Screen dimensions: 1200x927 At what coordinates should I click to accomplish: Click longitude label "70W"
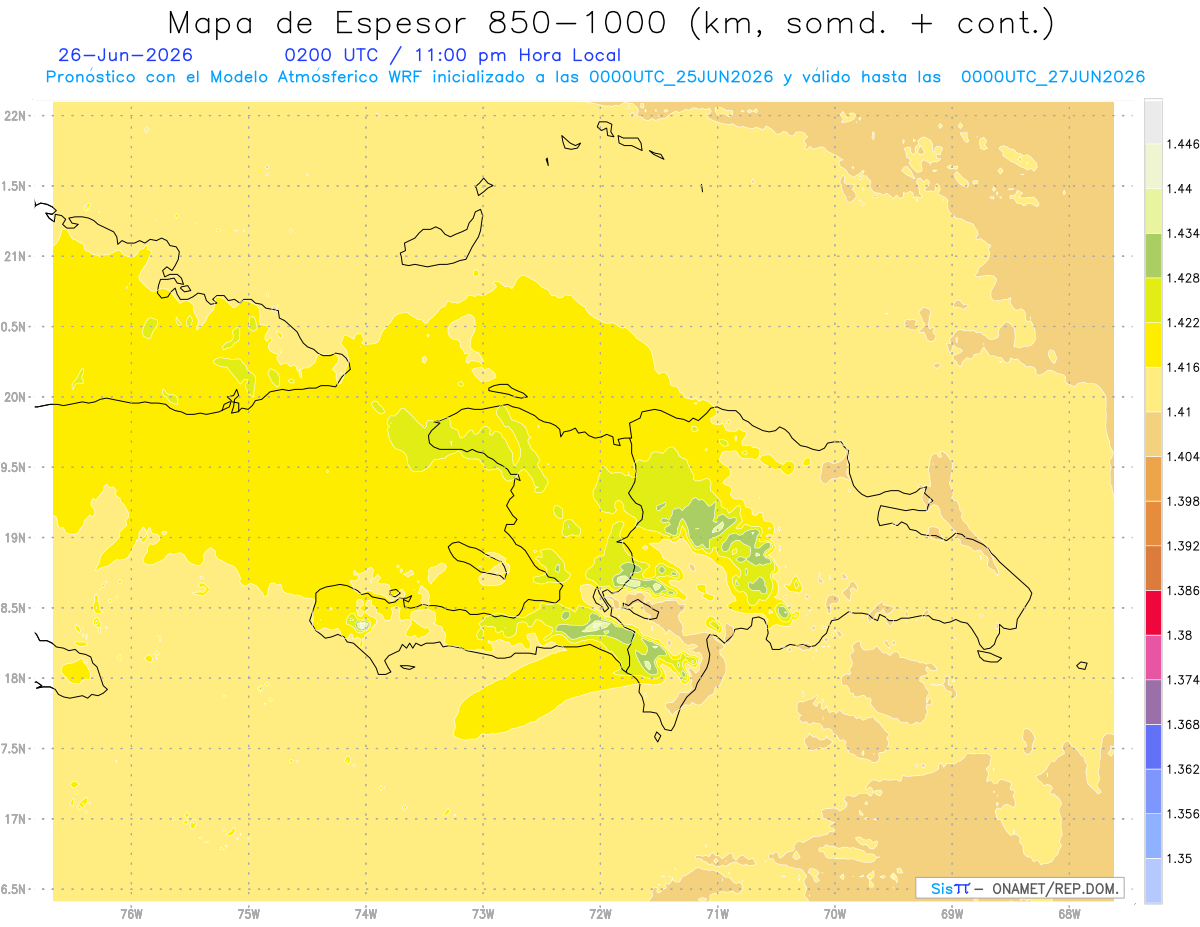point(835,913)
